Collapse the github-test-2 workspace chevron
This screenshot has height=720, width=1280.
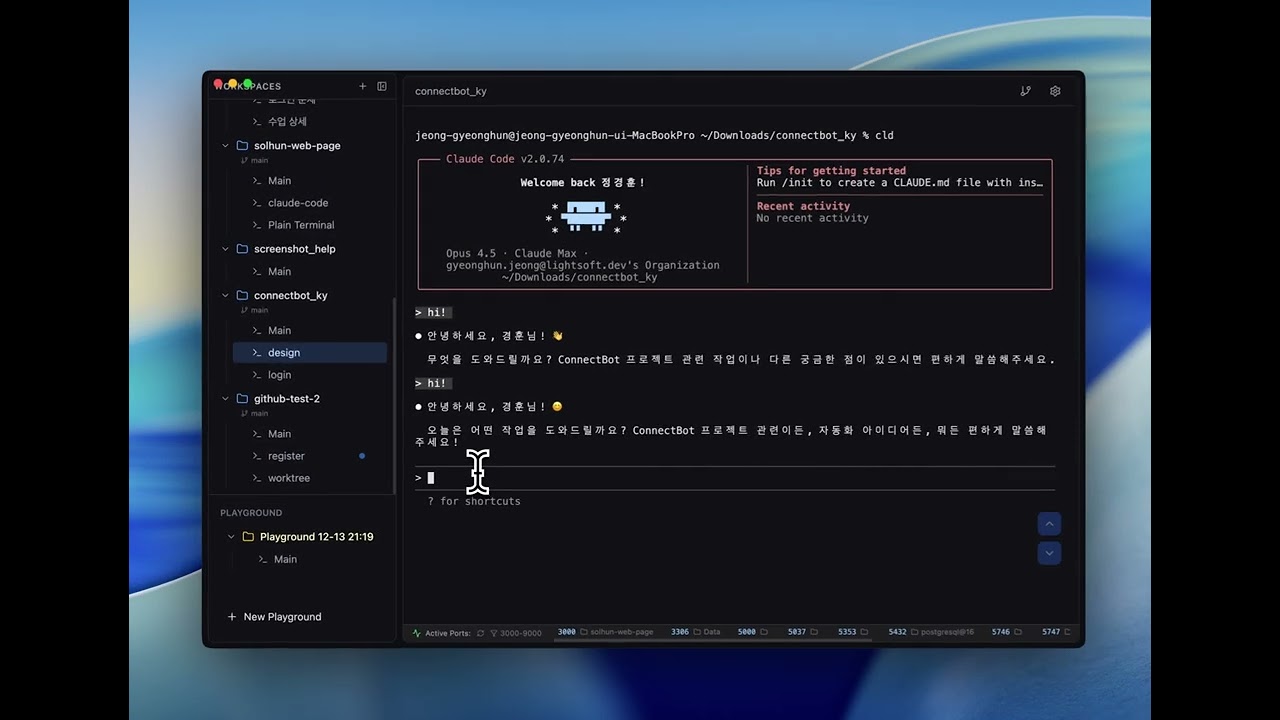pyautogui.click(x=225, y=398)
